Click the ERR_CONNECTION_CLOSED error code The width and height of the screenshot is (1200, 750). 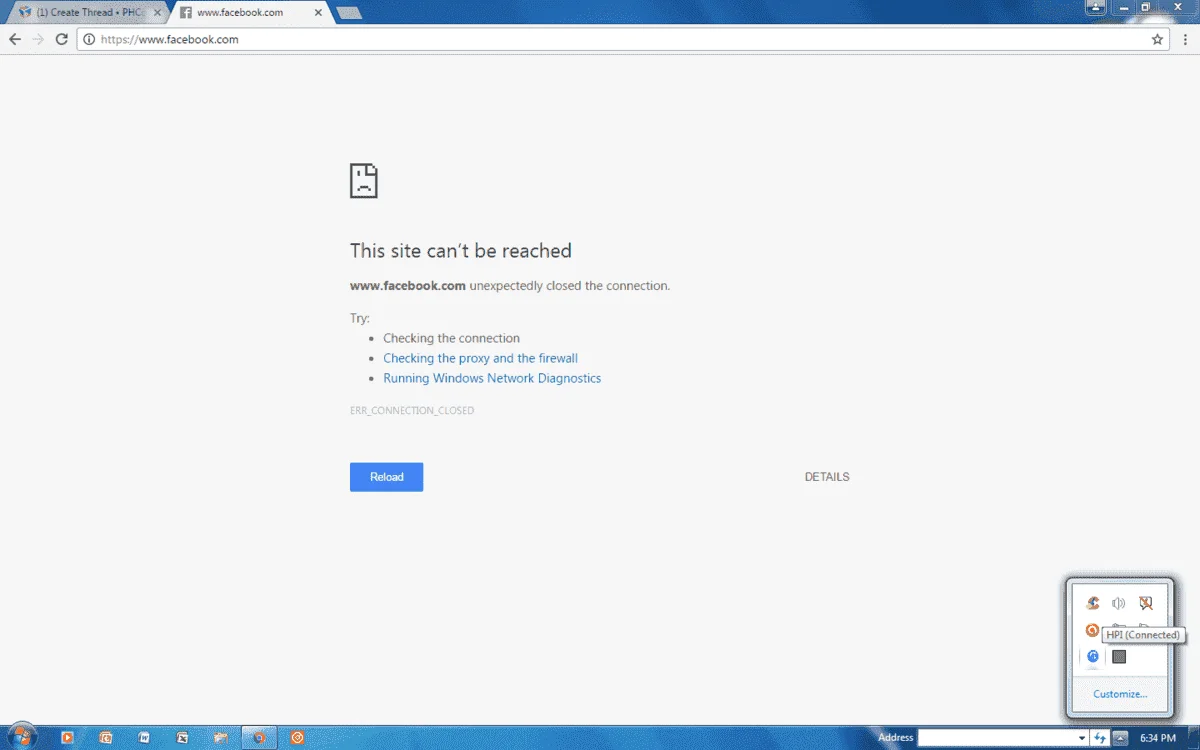pos(412,411)
